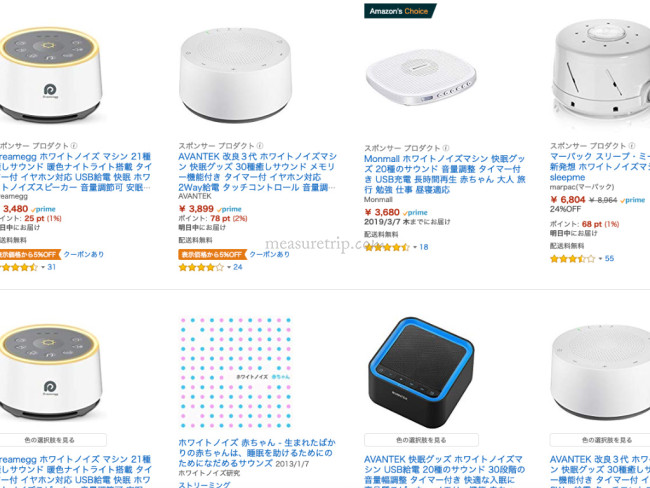Click the prime logo next to ¥3,680
Screen dimensions: 650x488
point(415,212)
